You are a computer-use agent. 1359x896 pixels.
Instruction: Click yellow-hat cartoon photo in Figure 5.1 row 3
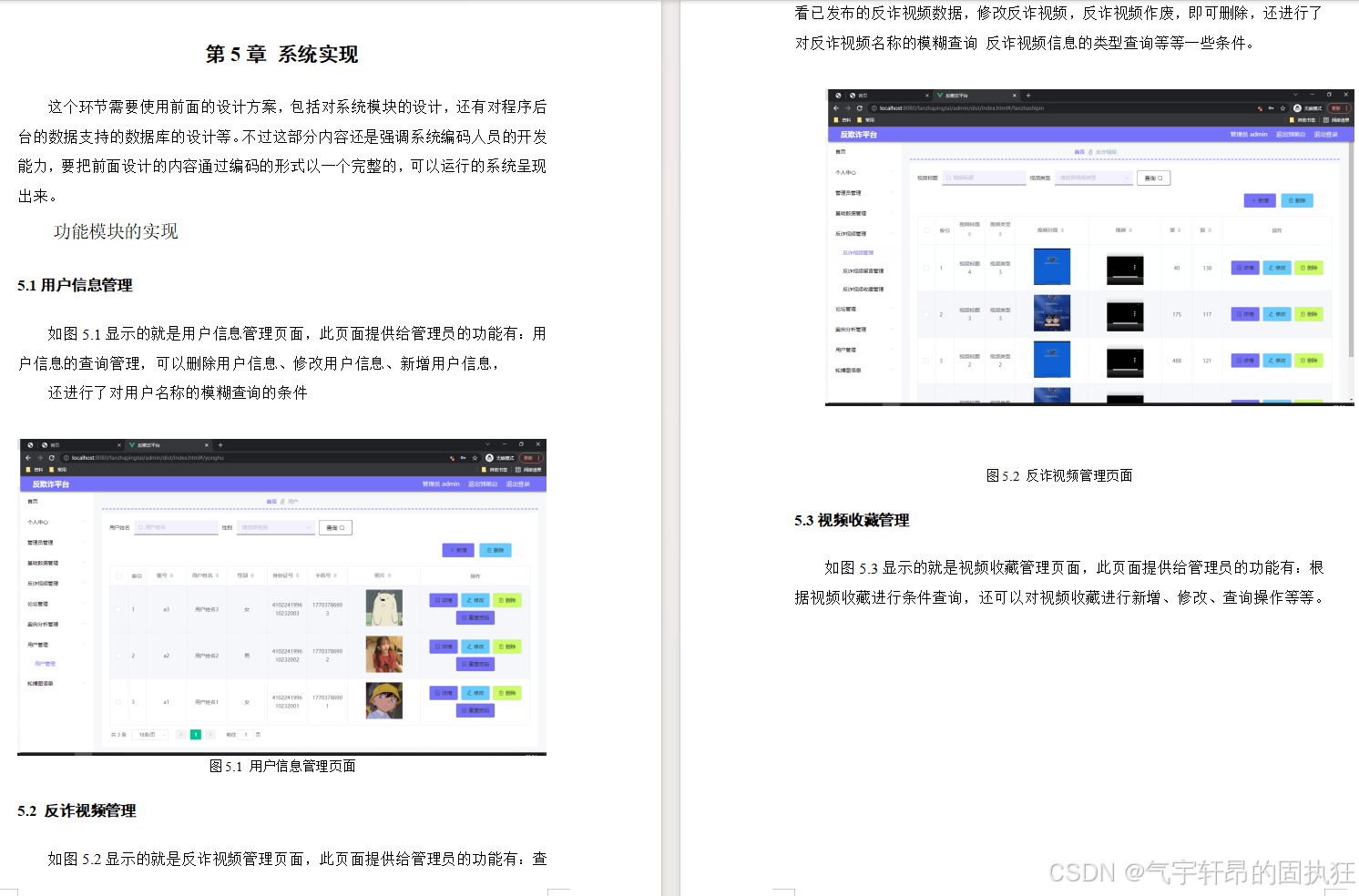tap(383, 701)
